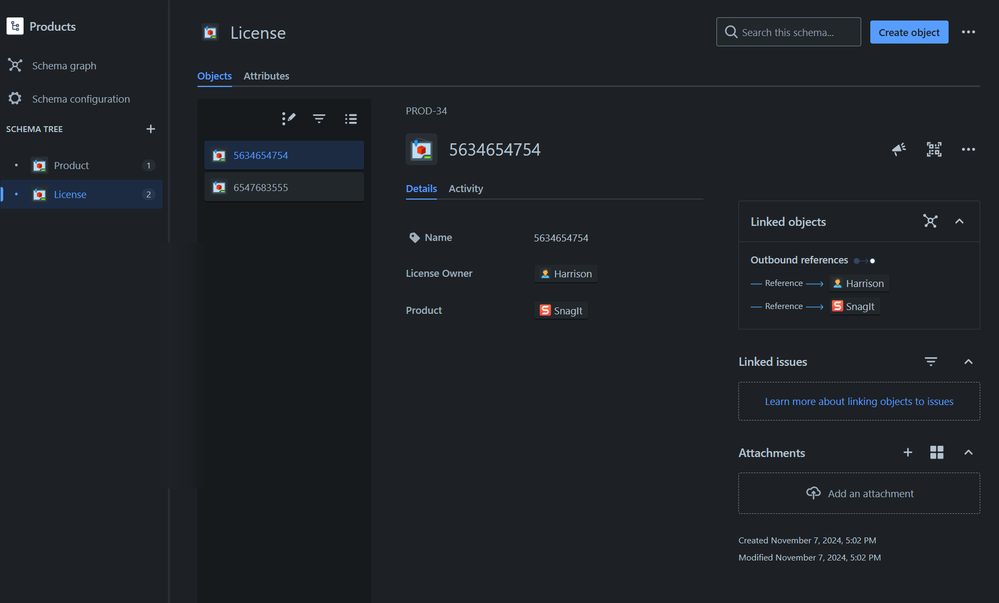Screen dimensions: 999x603
Task: Collapse the Linked issues section
Action: pyautogui.click(x=968, y=361)
